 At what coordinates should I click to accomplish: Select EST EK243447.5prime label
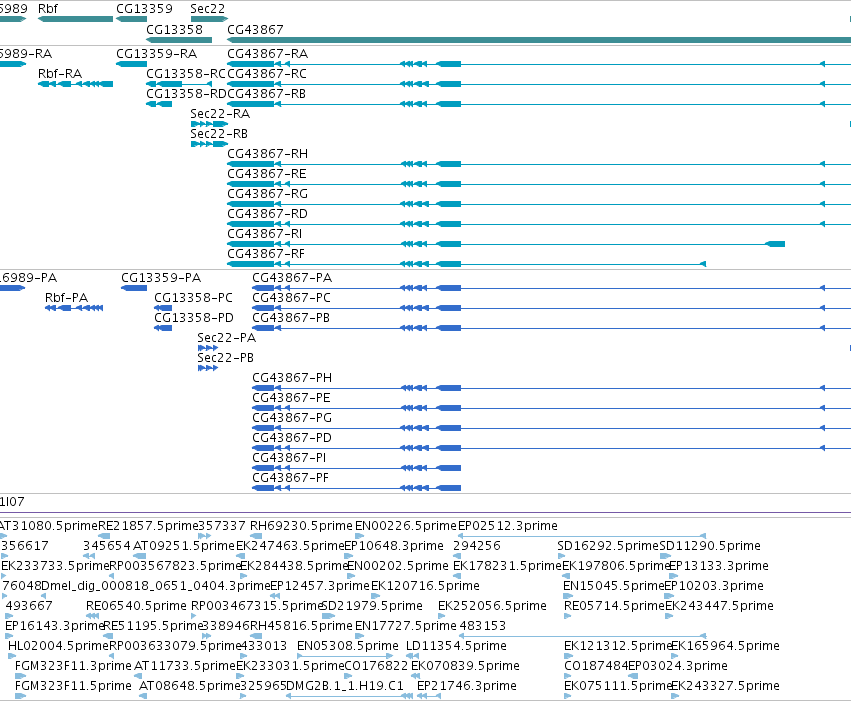click(719, 606)
